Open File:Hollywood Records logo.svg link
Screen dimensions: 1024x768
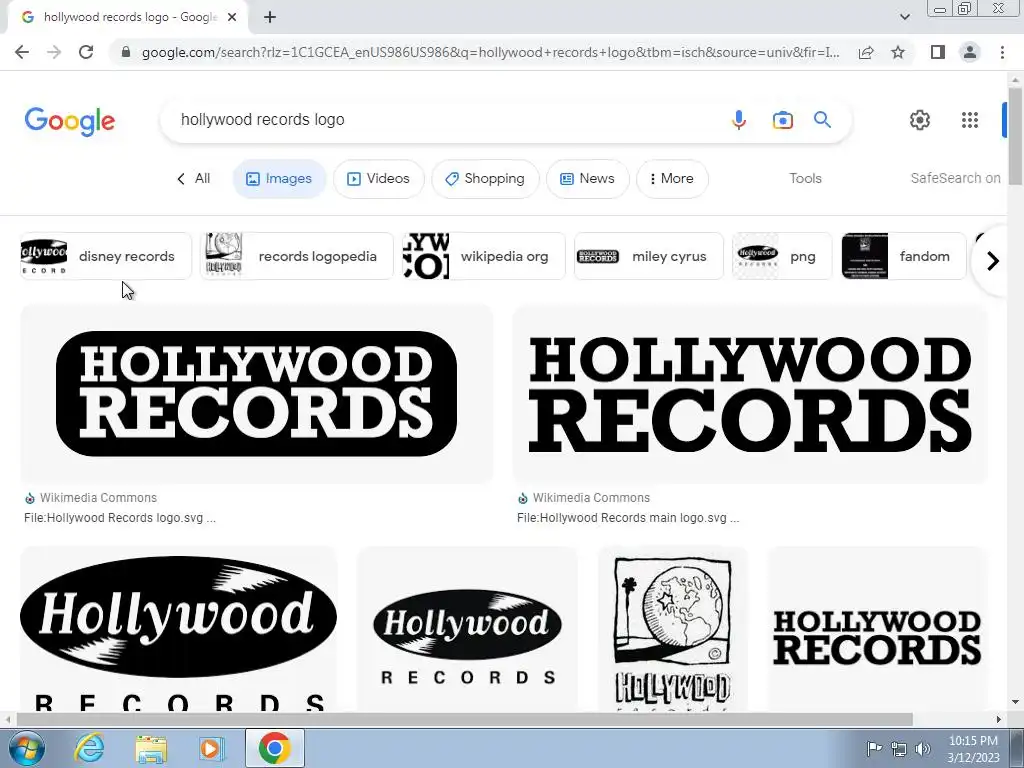click(120, 518)
